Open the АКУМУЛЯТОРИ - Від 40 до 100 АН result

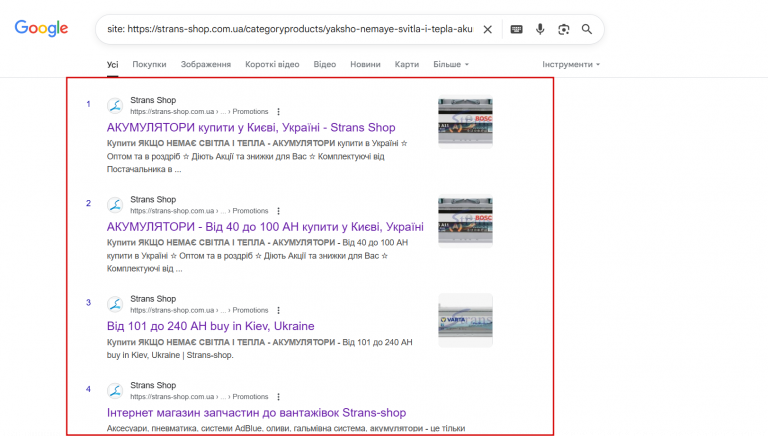pyautogui.click(x=265, y=227)
